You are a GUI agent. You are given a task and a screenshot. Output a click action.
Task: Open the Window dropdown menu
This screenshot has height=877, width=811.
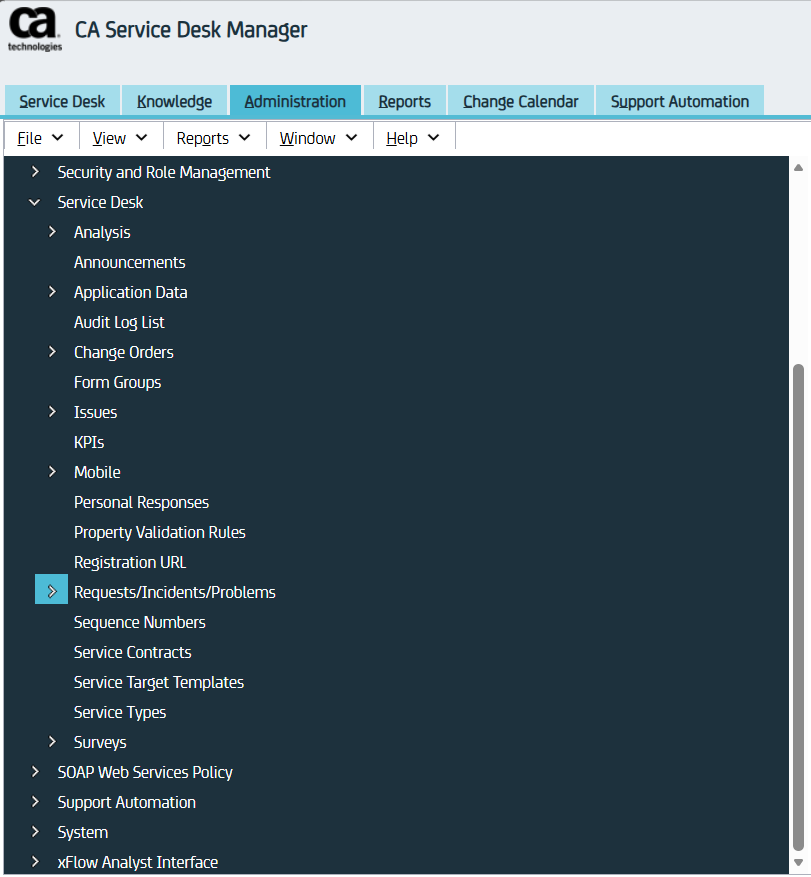coord(319,138)
